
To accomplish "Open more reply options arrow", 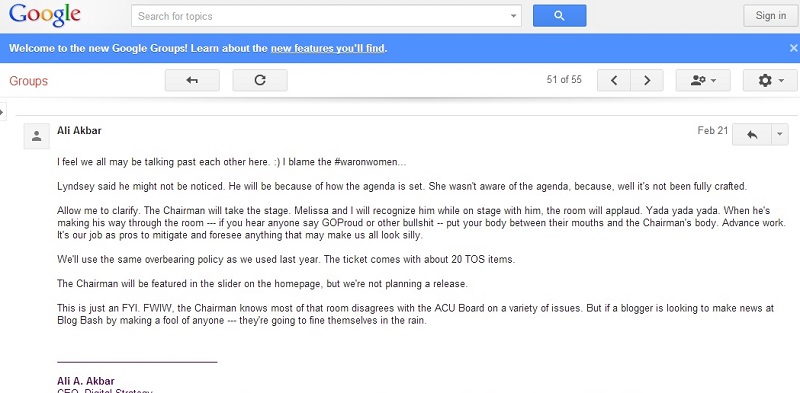I will [780, 135].
